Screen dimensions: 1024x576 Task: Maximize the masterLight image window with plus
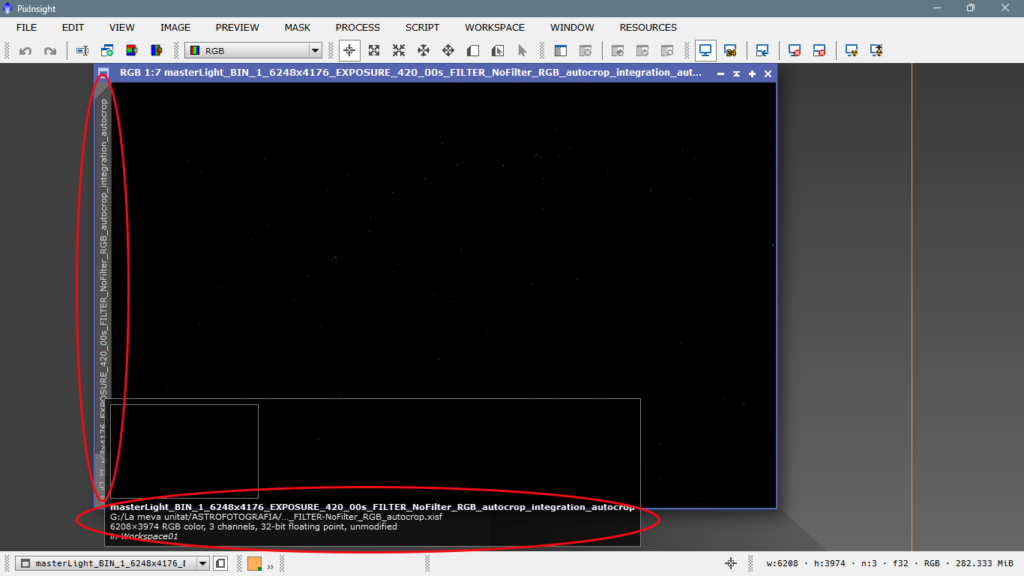click(x=752, y=74)
